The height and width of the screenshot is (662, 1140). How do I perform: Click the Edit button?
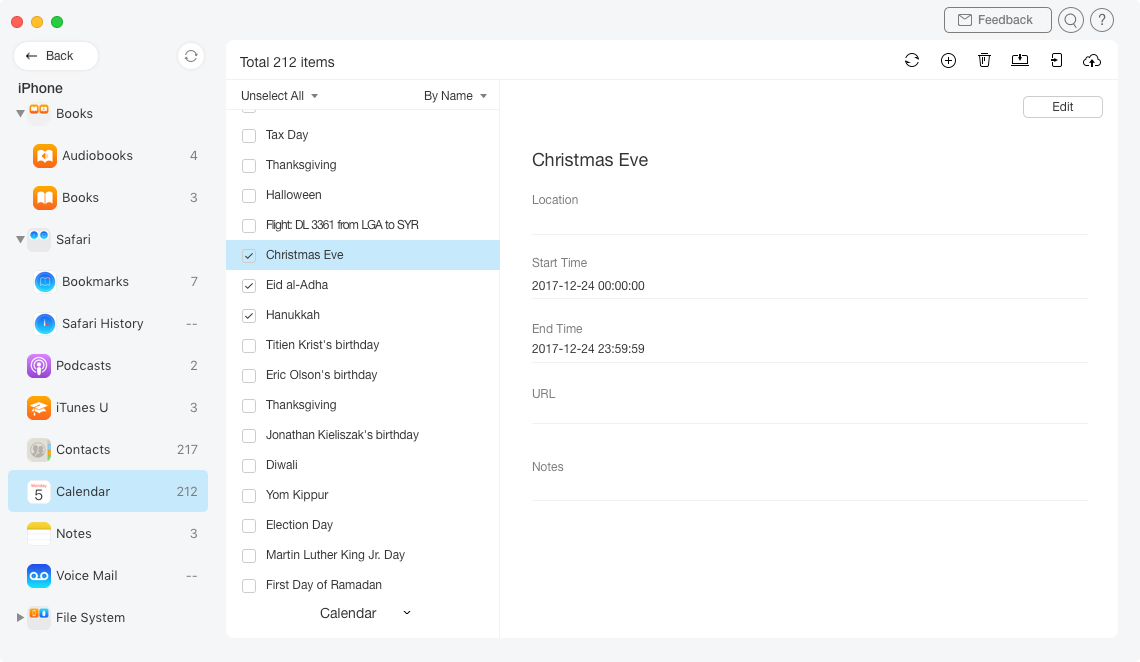[1062, 106]
